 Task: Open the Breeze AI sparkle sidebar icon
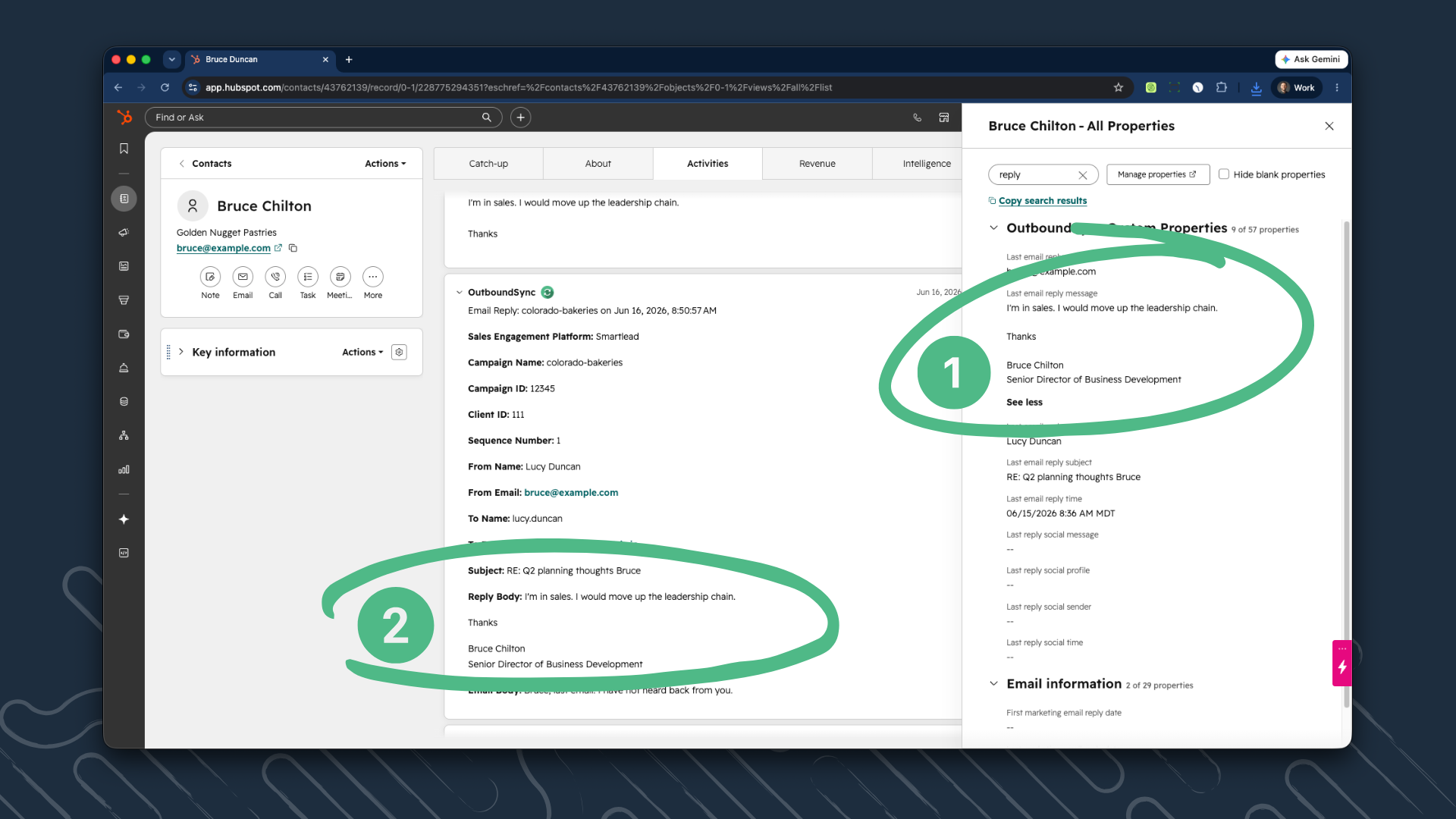(x=124, y=519)
